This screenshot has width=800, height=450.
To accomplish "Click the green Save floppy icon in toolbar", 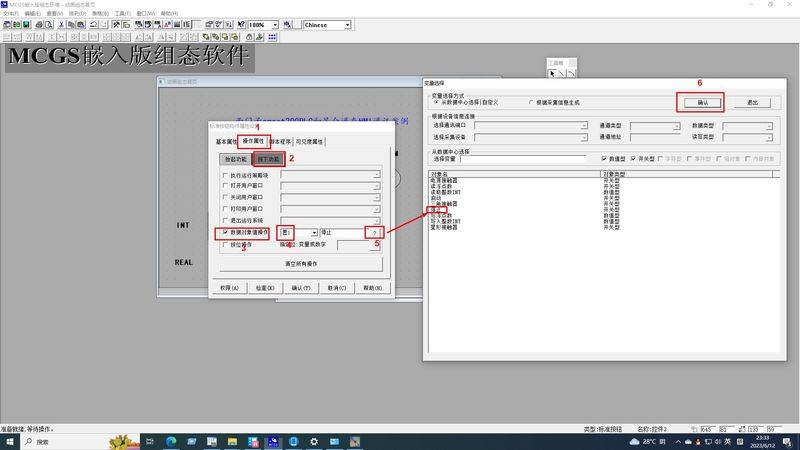I will tap(27, 24).
